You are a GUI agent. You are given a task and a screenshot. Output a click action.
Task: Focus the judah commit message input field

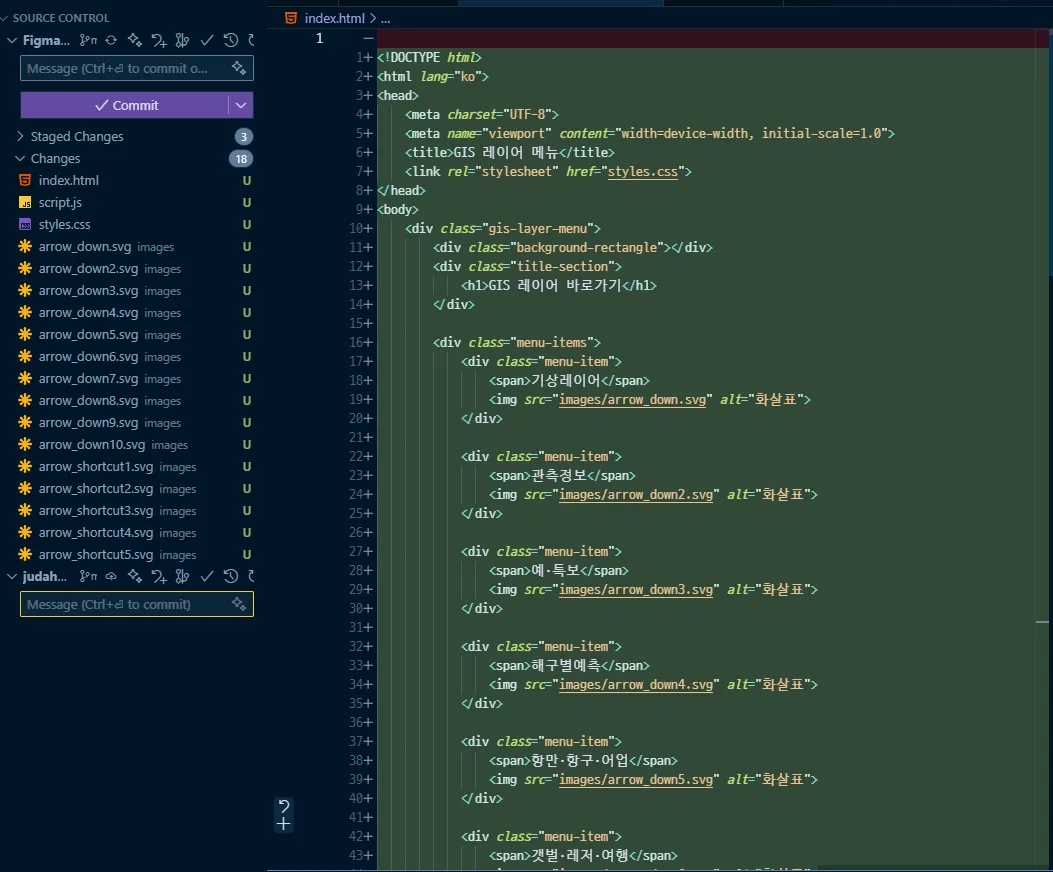coord(120,604)
